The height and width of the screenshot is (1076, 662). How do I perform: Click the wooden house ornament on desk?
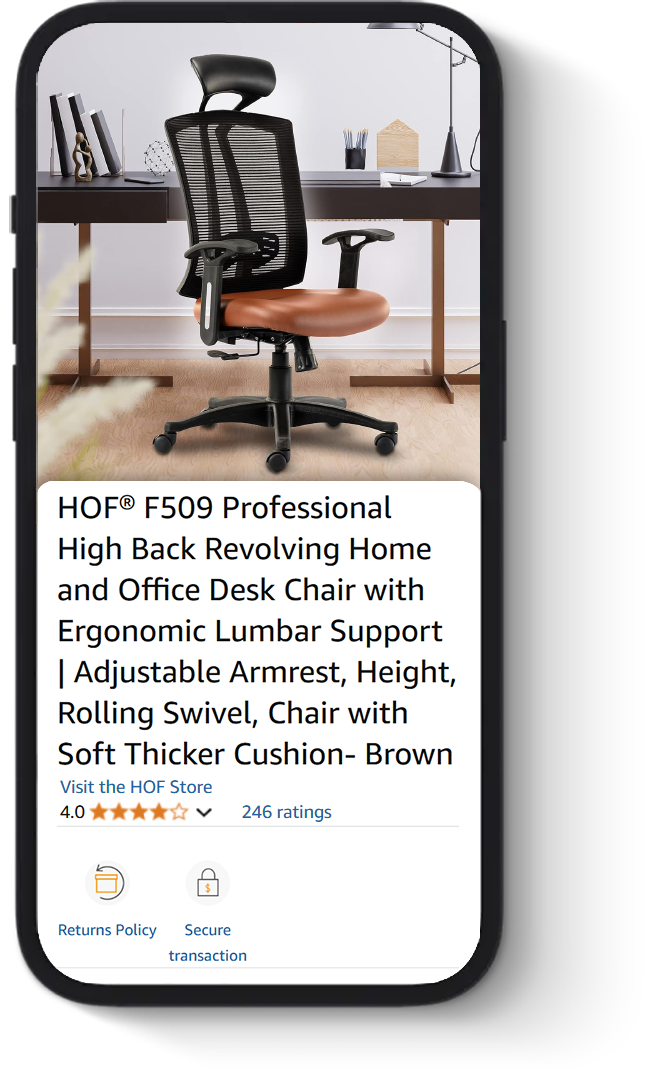(x=397, y=143)
